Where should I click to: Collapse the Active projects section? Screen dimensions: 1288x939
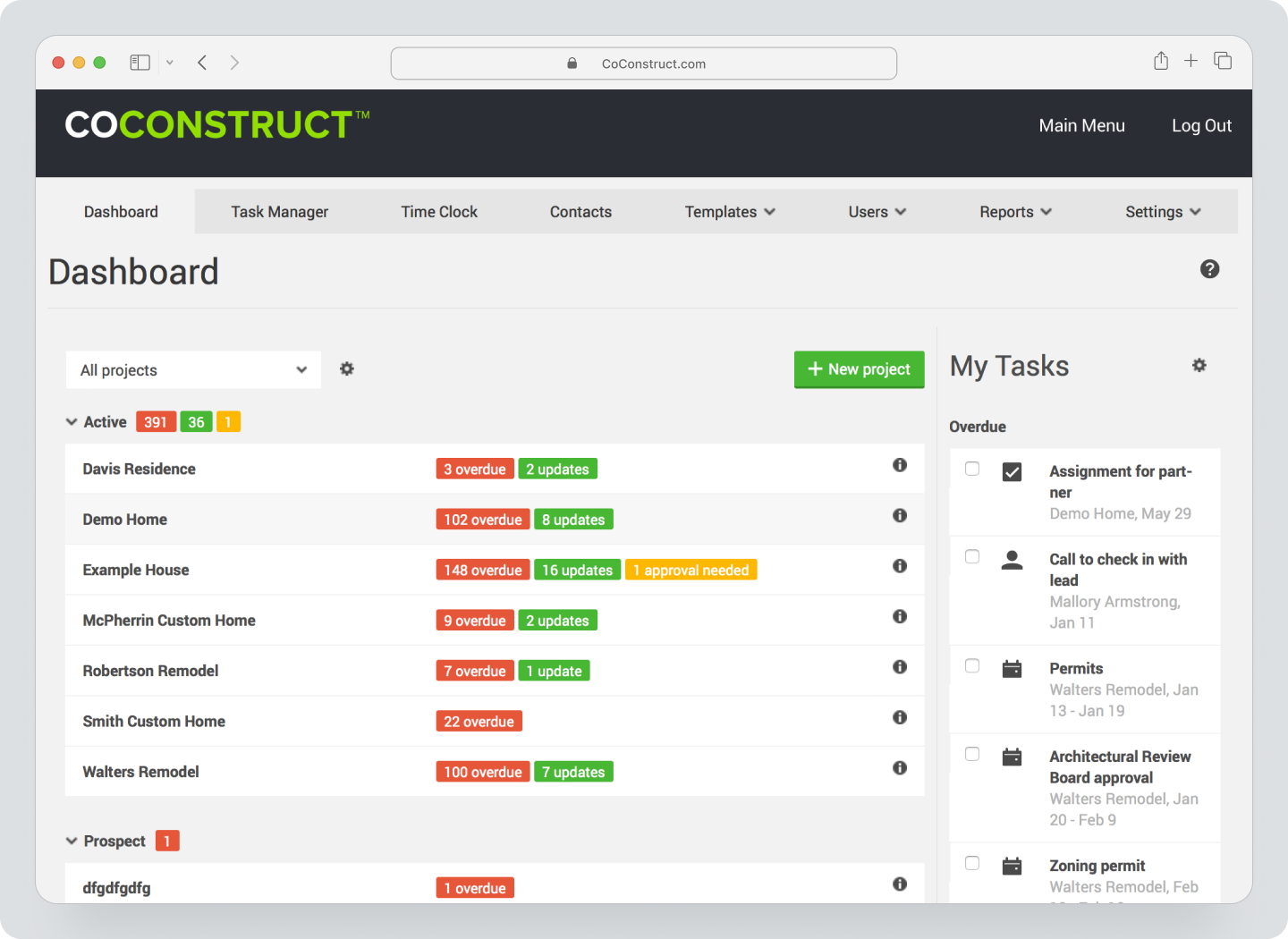(x=72, y=421)
